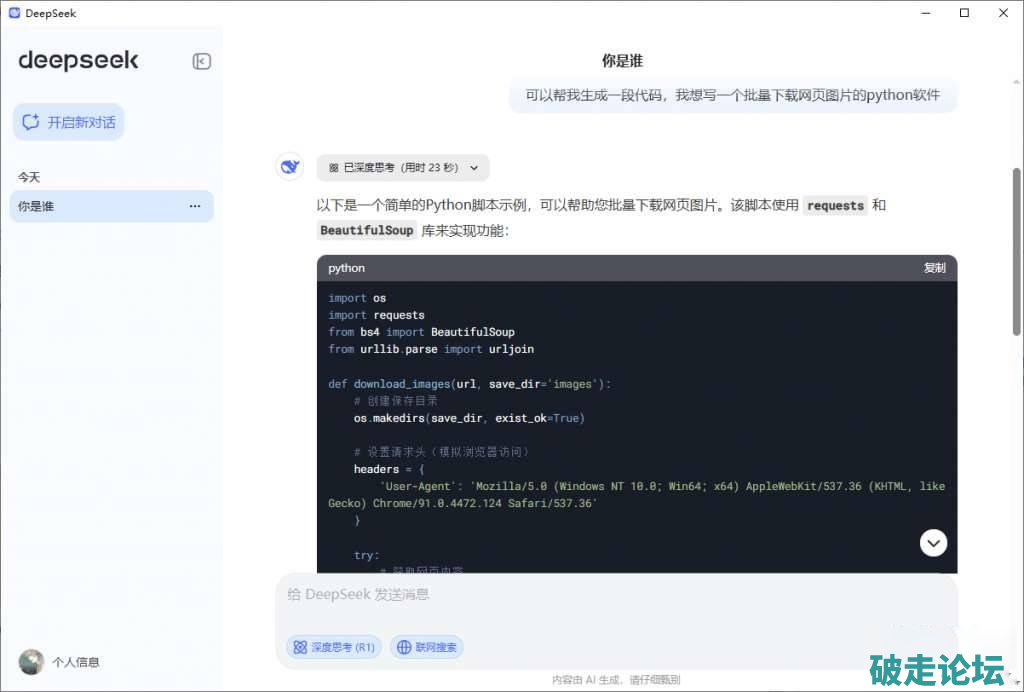This screenshot has width=1024, height=692.
Task: Click the DeepSeek app icon in title bar
Action: 14,13
